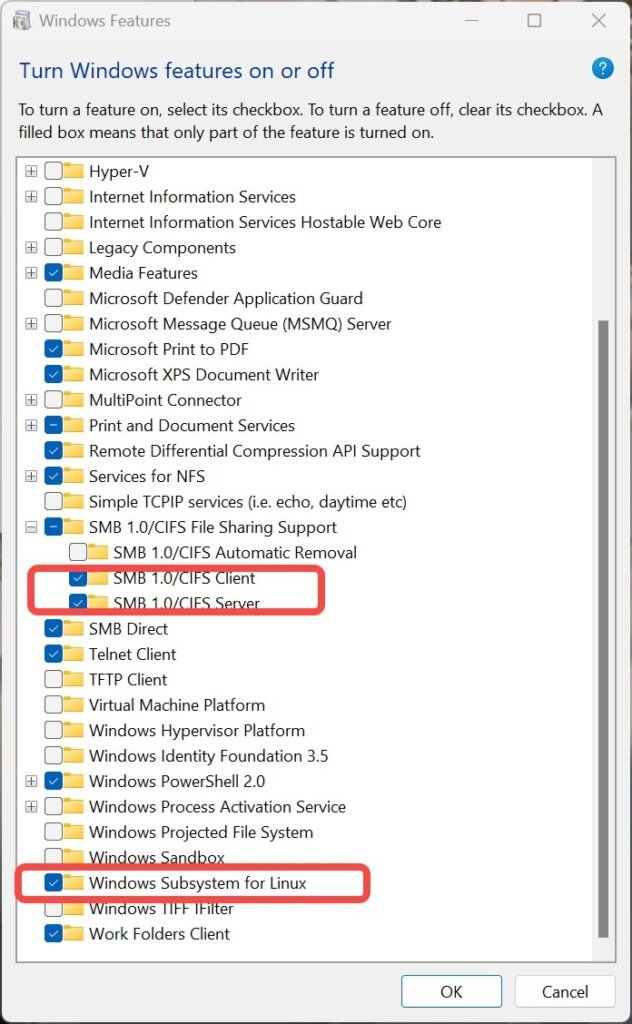Click the folder icon beside SMB Direct
Viewport: 632px width, 1024px height.
point(74,629)
